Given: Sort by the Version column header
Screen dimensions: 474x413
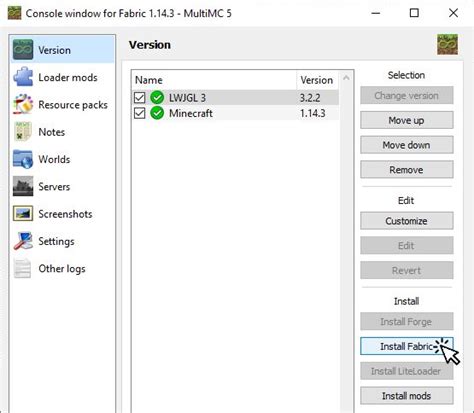Looking at the screenshot, I should [317, 80].
